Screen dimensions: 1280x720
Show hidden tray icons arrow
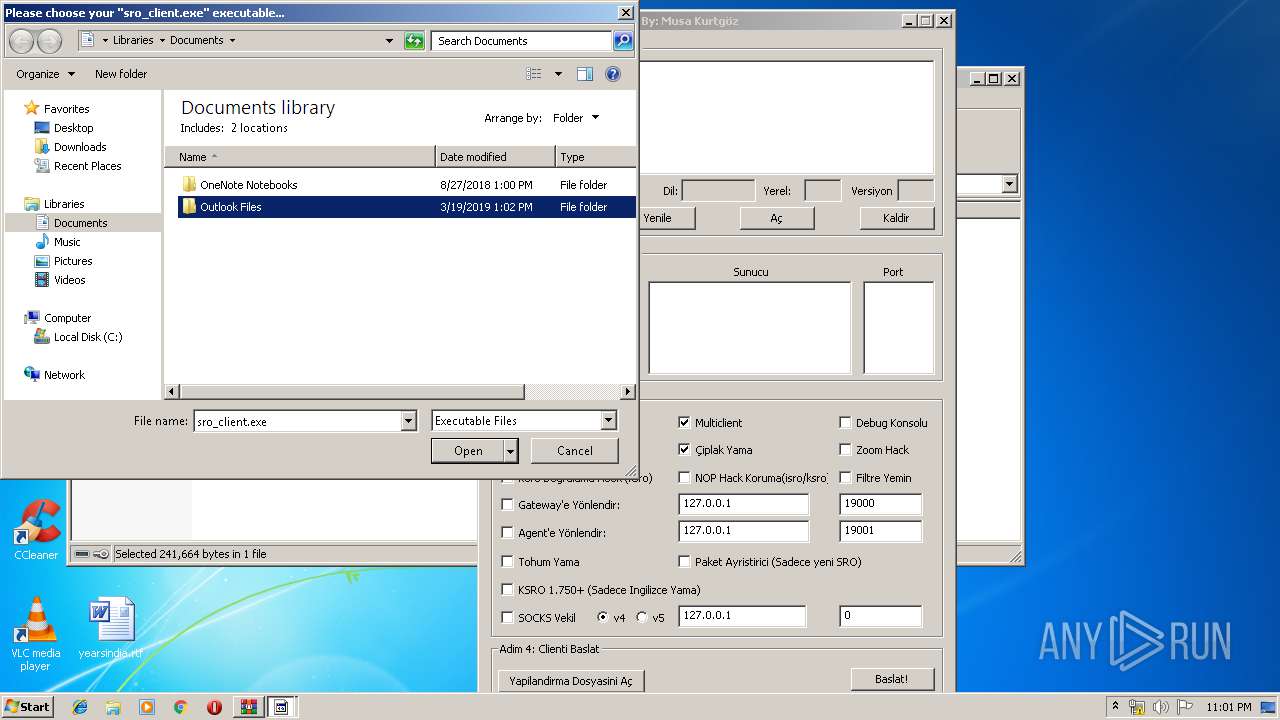click(x=1116, y=707)
